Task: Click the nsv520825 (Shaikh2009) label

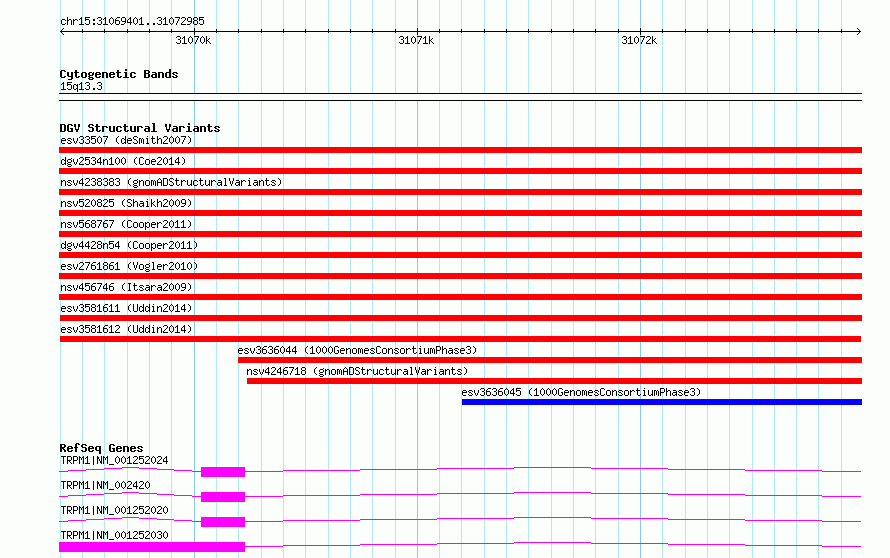Action: pos(126,203)
